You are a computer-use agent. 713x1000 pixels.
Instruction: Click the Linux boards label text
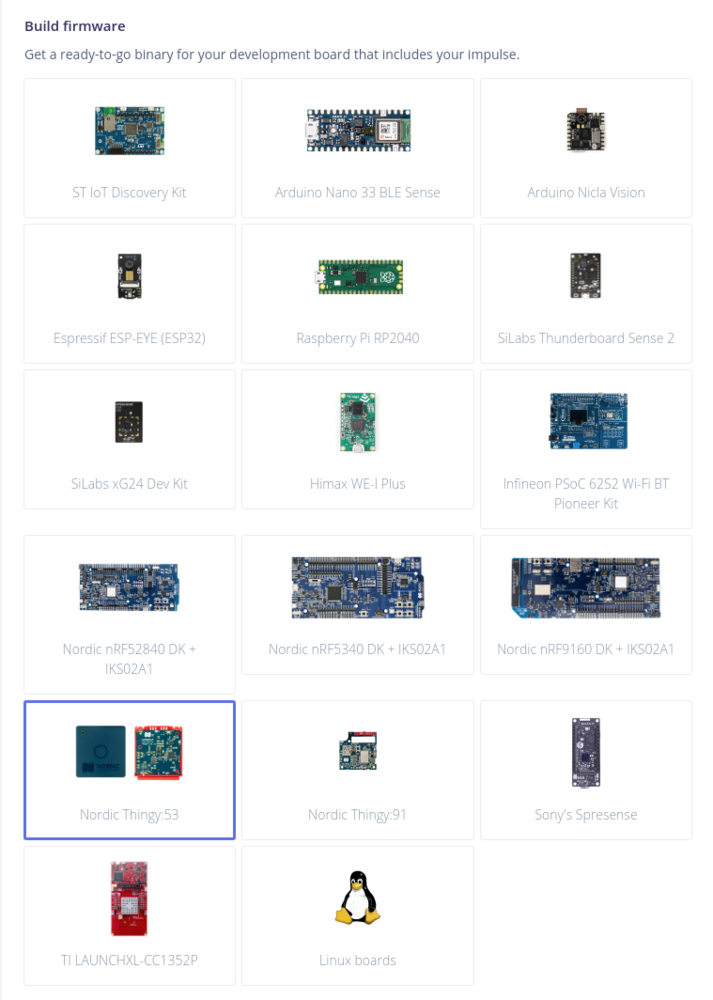pyautogui.click(x=358, y=960)
